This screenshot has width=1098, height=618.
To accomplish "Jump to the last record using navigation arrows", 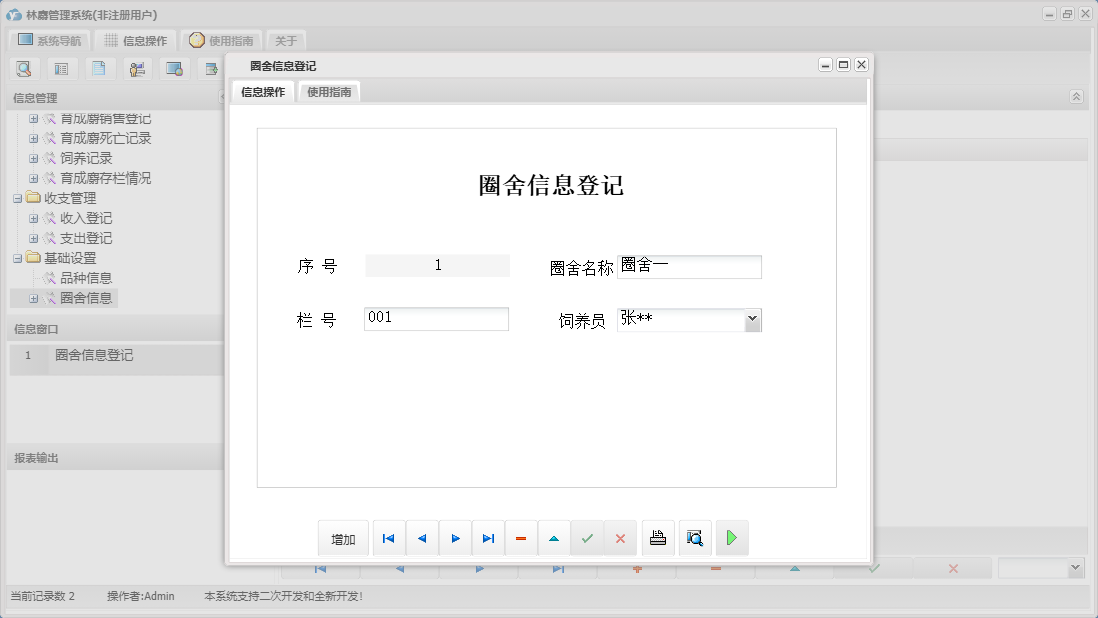I will click(488, 537).
